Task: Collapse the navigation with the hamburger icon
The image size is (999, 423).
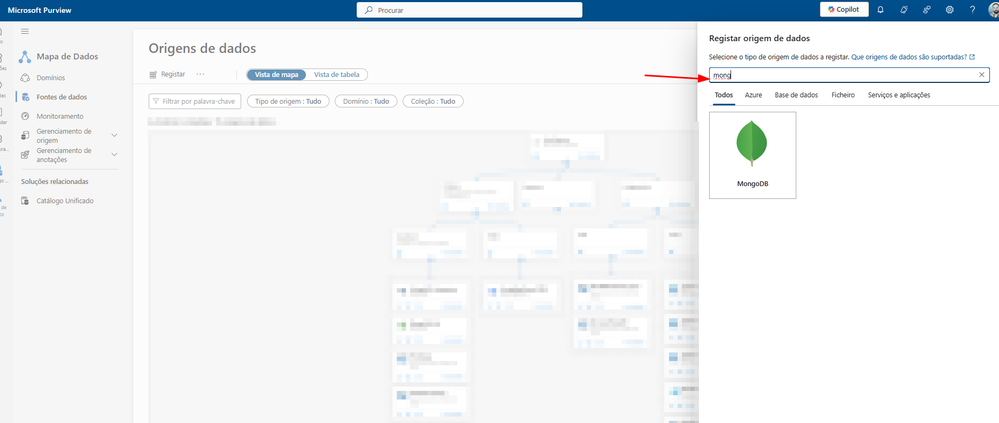Action: 25,31
